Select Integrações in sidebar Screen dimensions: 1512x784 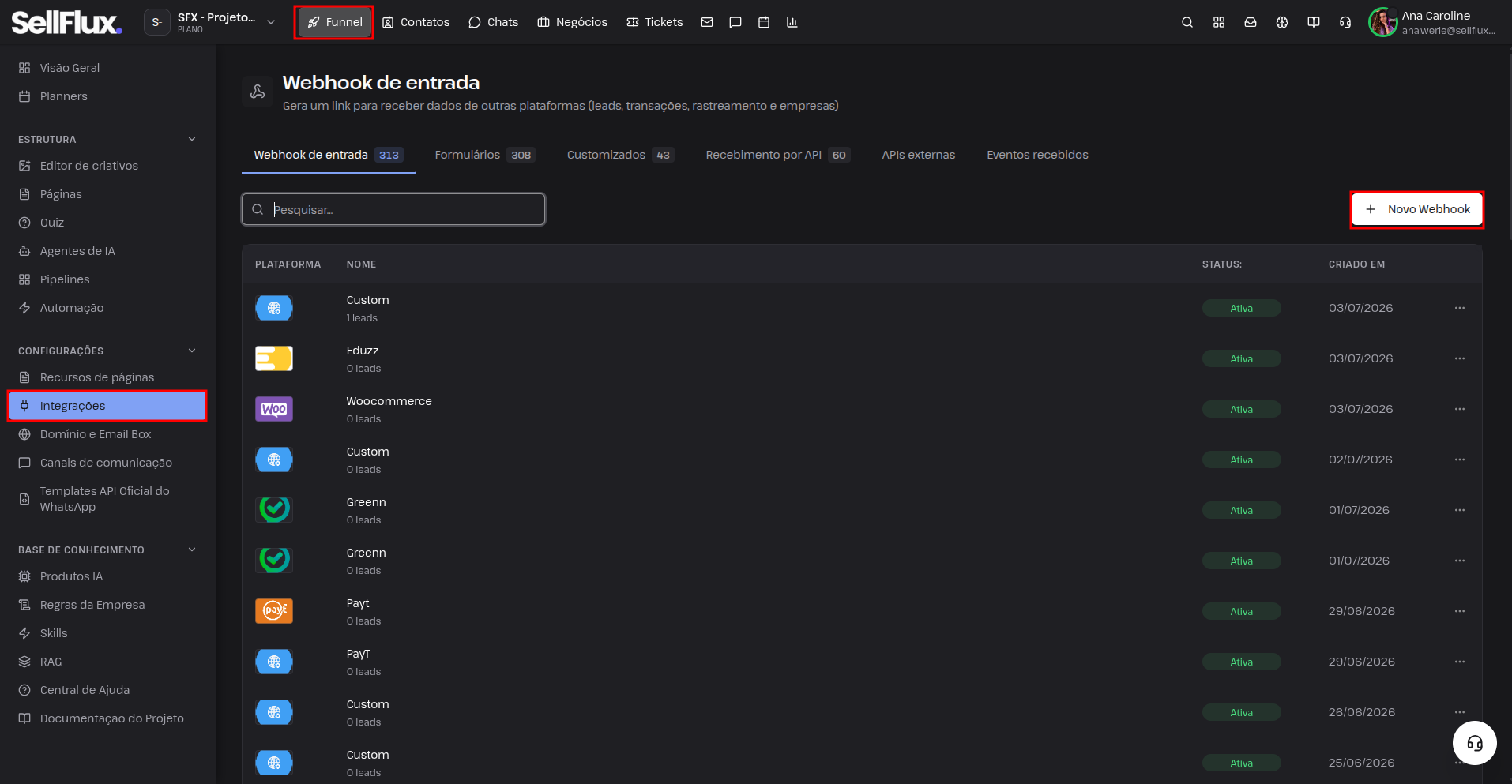[x=108, y=406]
